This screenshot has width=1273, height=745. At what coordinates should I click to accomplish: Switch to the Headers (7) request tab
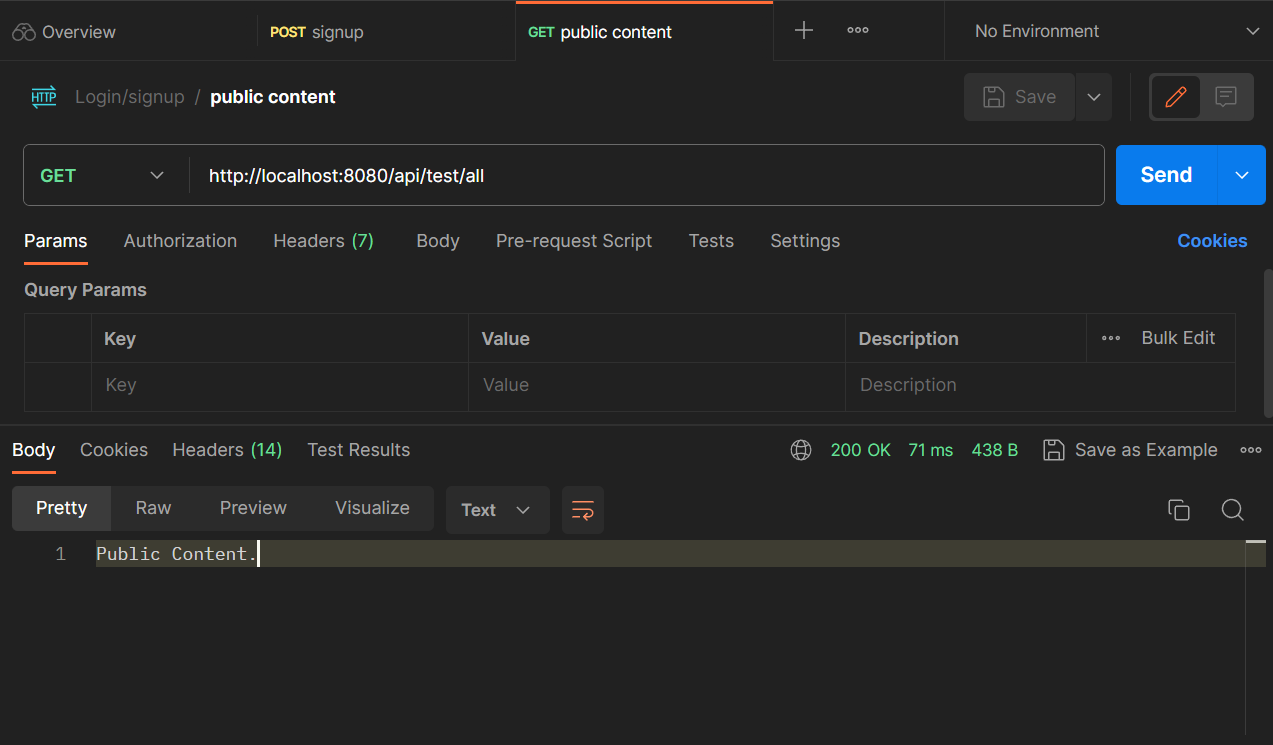(323, 241)
